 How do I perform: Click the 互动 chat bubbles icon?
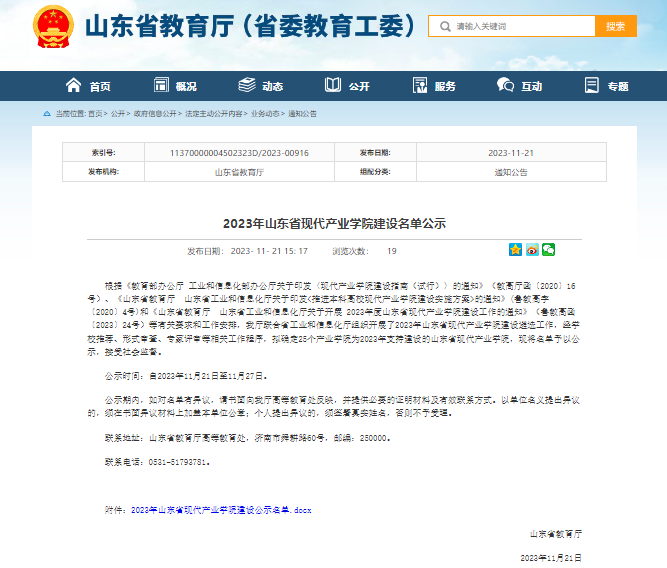pyautogui.click(x=505, y=86)
